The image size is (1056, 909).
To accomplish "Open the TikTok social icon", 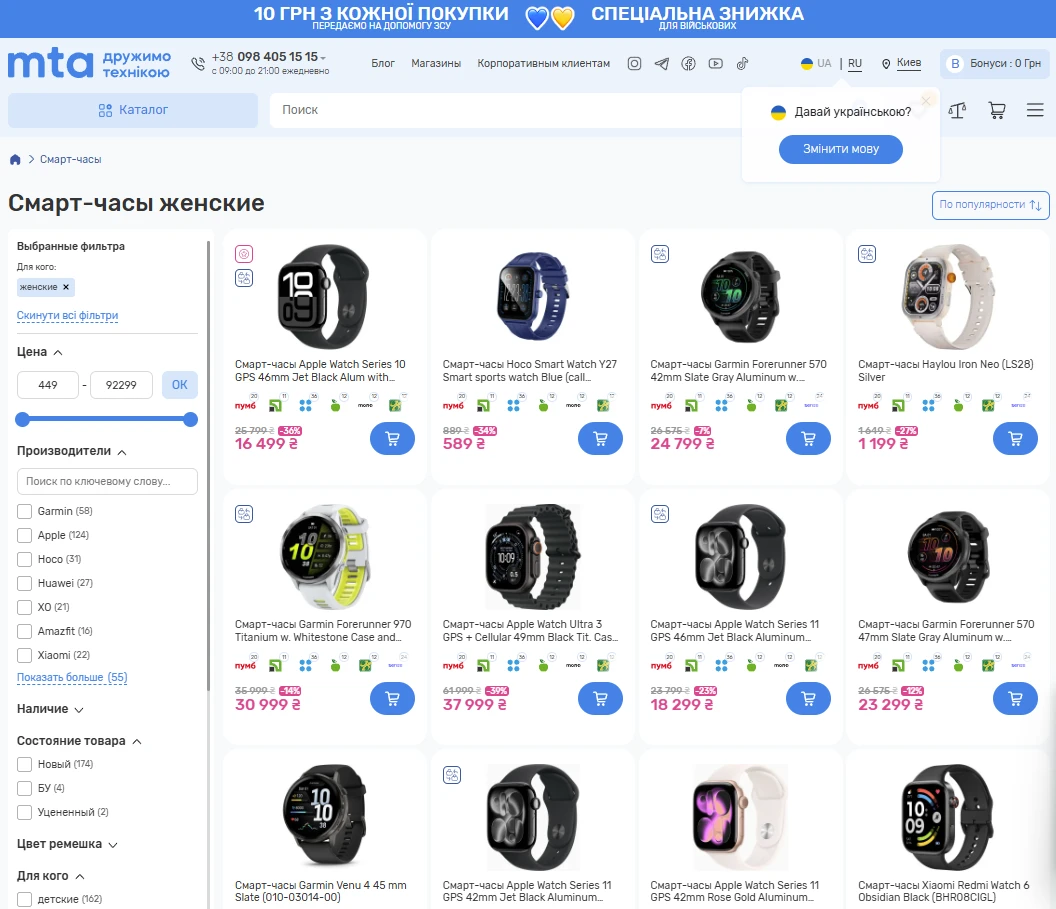I will pos(742,63).
